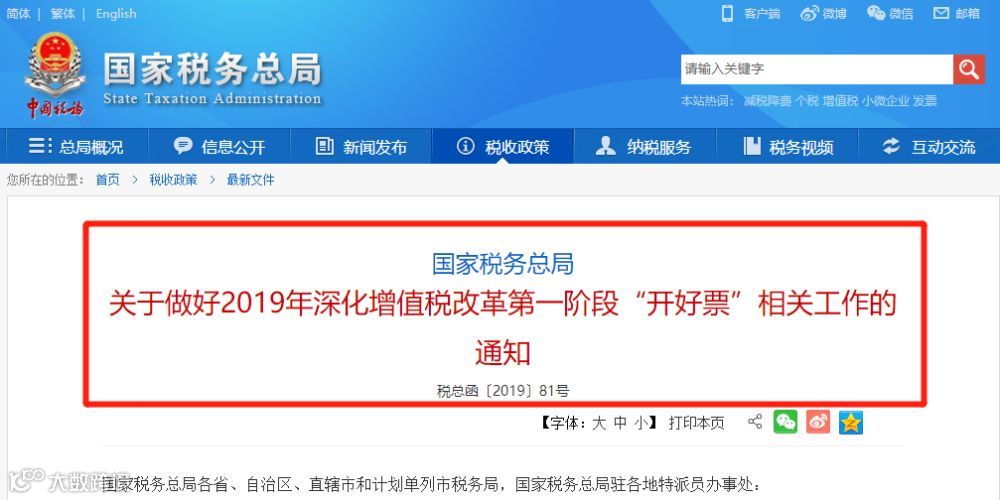Open the 总局概况 navigation menu
The width and height of the screenshot is (1000, 500).
point(77,147)
